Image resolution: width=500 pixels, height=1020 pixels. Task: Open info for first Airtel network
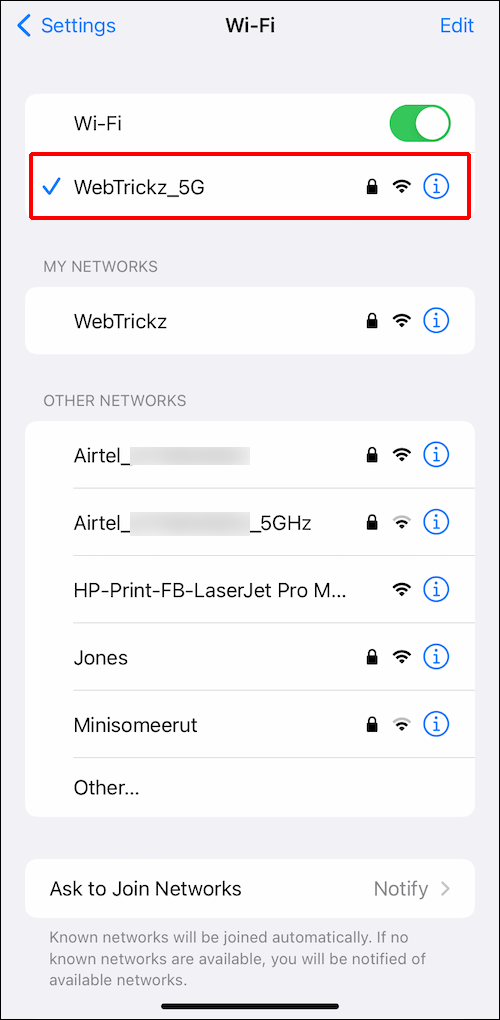(436, 455)
